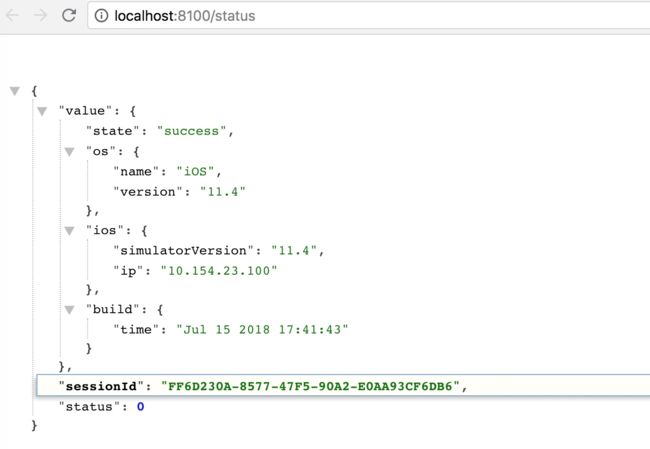Viewport: 650px width, 449px height.
Task: Open site info icon in address bar
Action: (x=101, y=16)
